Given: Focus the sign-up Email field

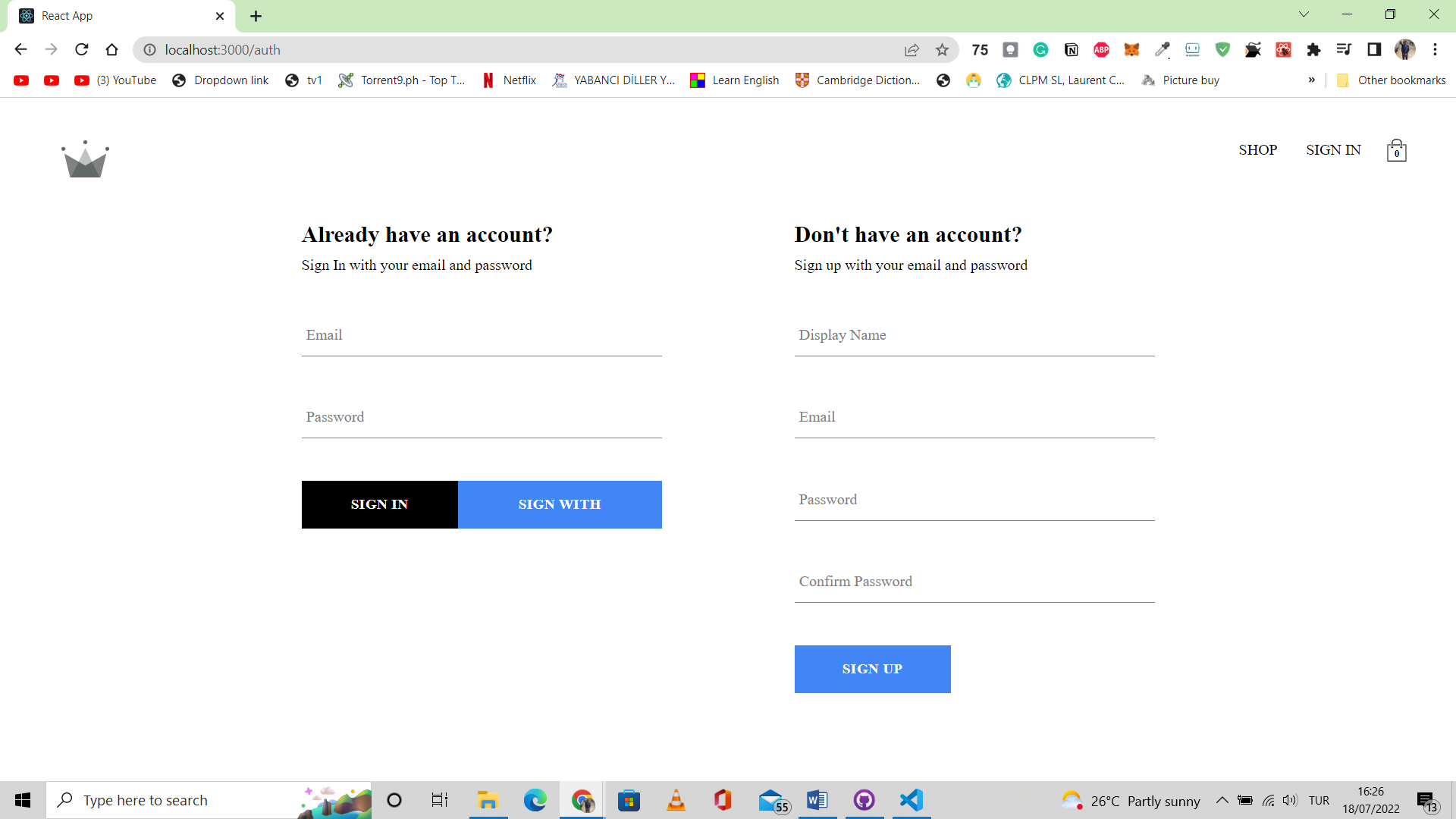Looking at the screenshot, I should click(x=974, y=417).
